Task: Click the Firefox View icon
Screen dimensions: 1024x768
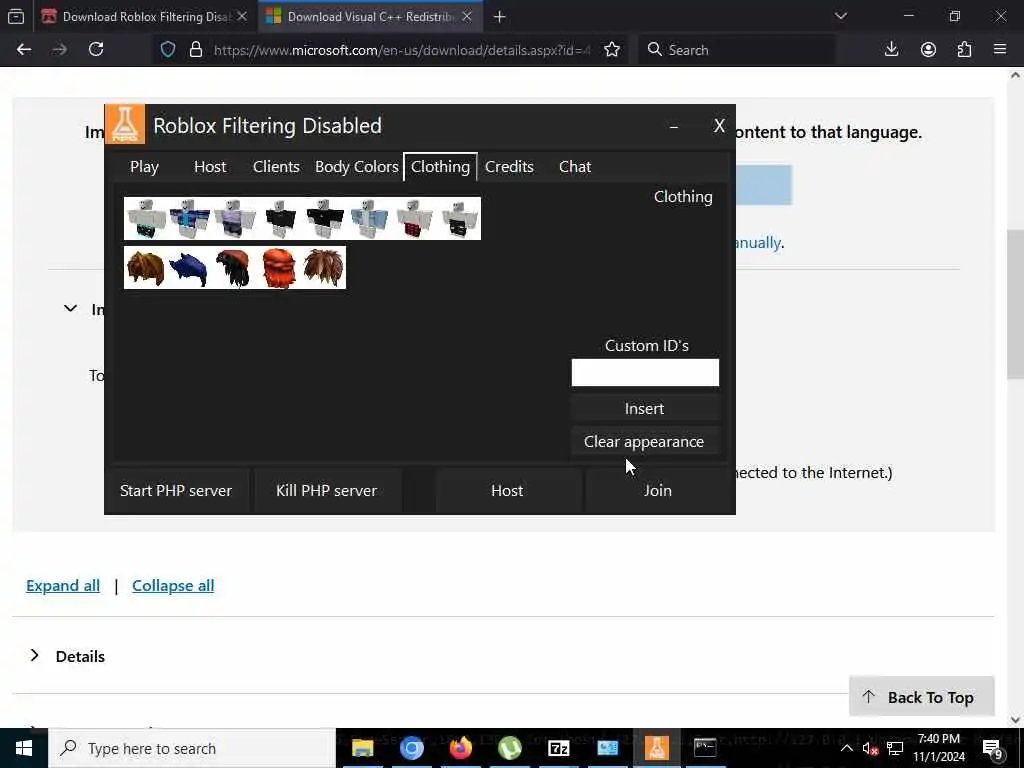Action: coord(16,17)
